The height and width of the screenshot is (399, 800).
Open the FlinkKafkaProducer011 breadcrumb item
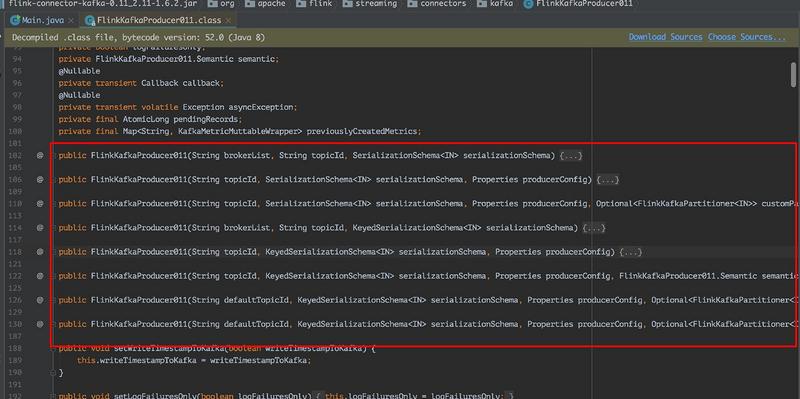[x=584, y=4]
